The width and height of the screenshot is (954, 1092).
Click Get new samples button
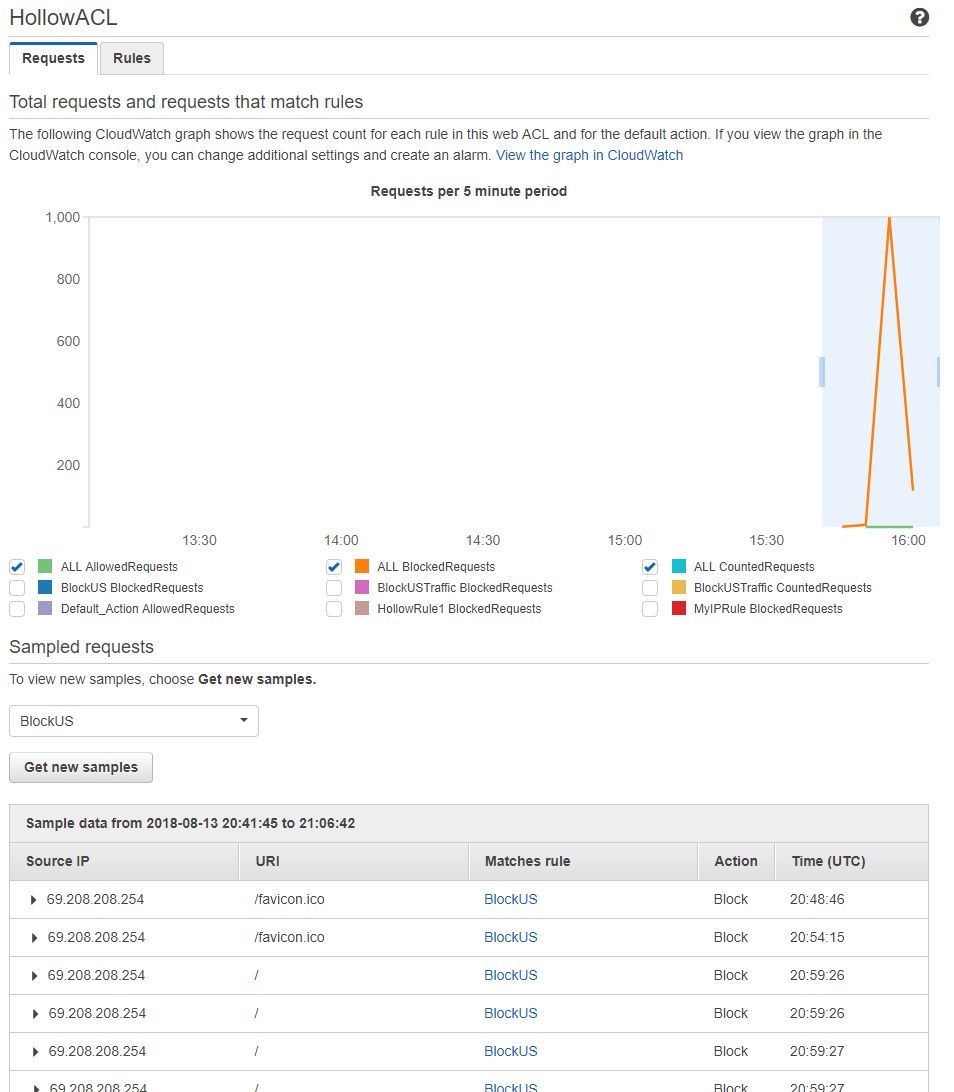tap(81, 767)
